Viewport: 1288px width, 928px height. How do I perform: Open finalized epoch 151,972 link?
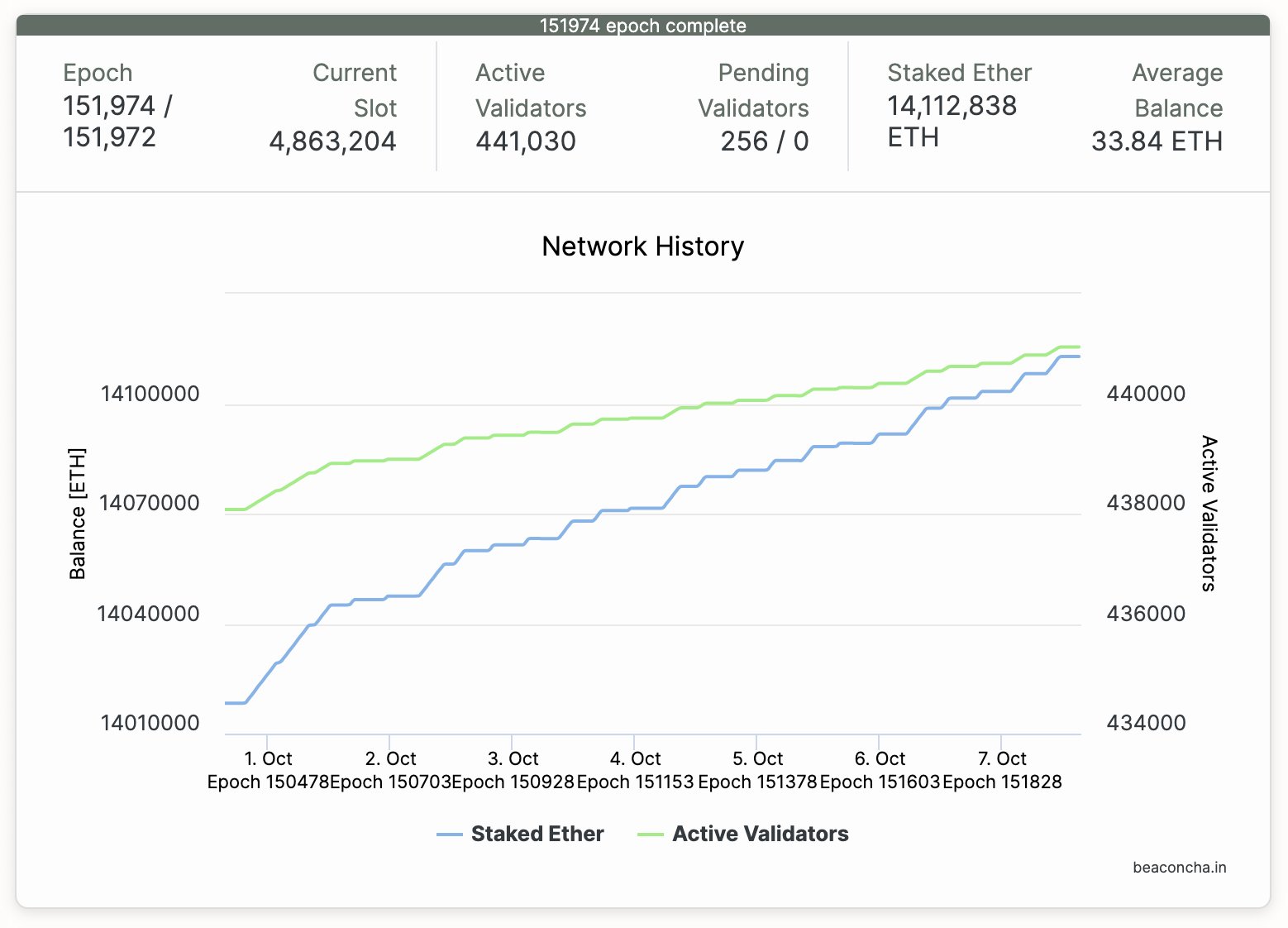(109, 137)
